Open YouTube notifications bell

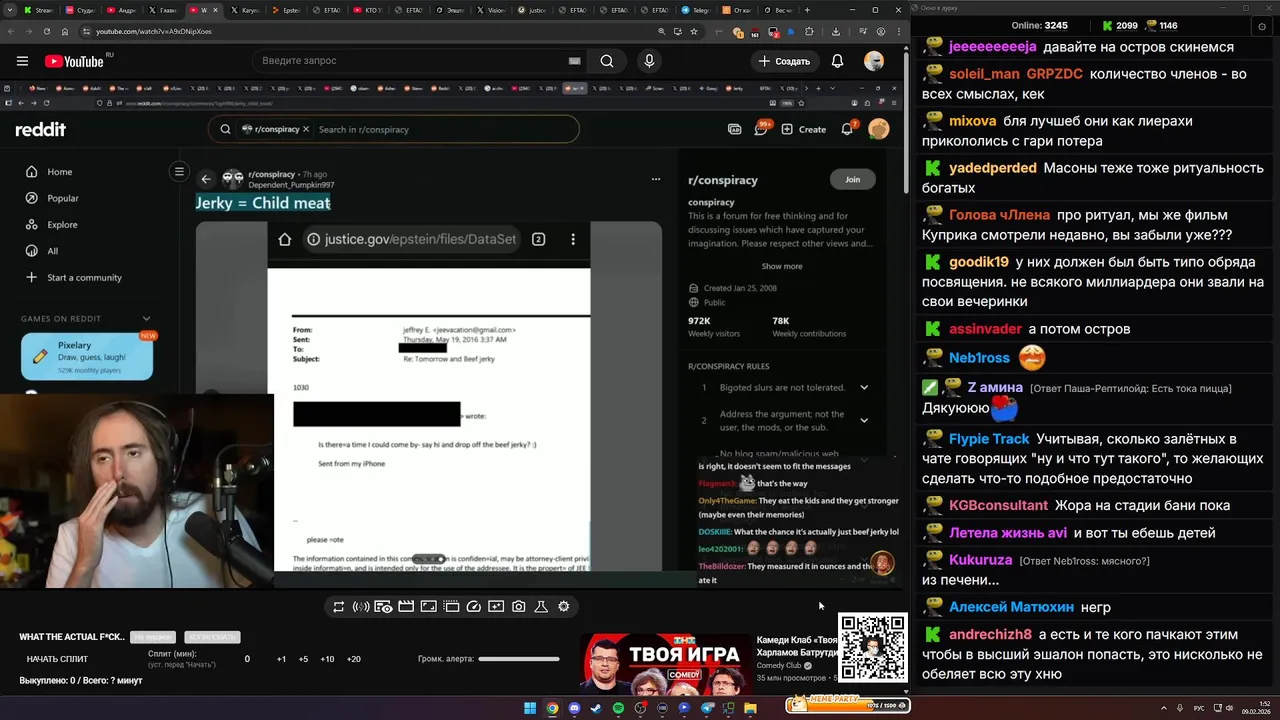(837, 61)
